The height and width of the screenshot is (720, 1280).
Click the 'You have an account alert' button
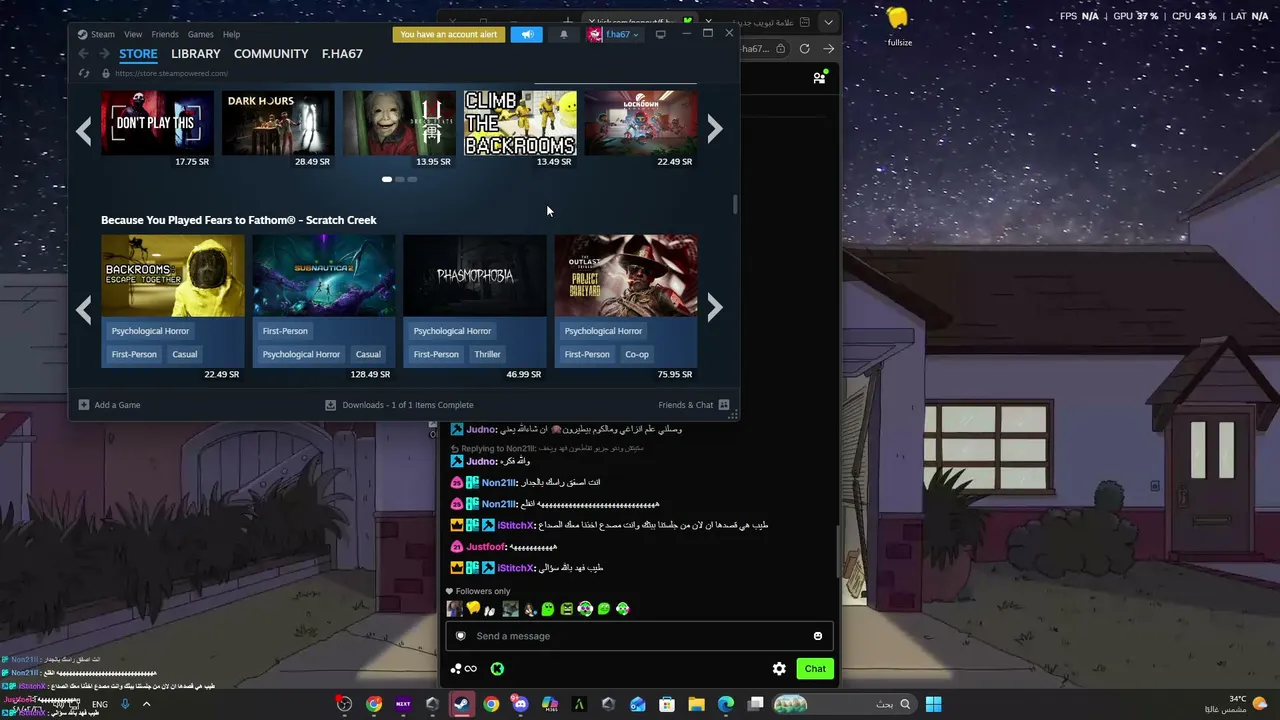coord(449,35)
